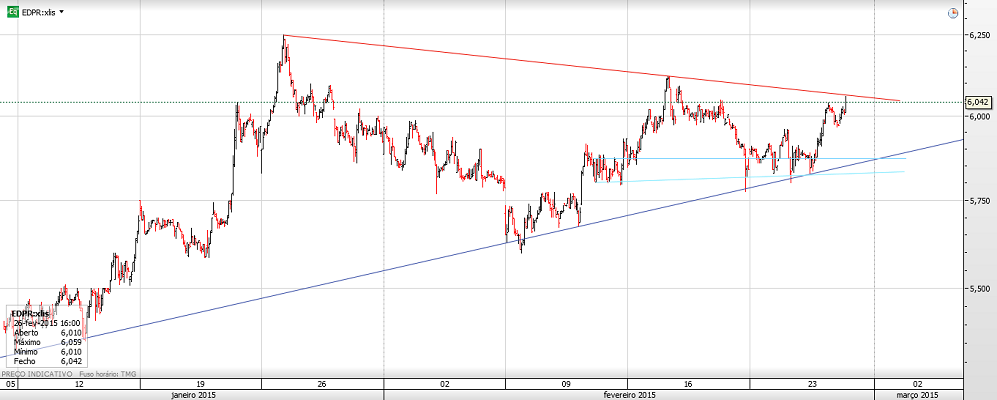Click the Mínimo 6,010 row value
The height and width of the screenshot is (400, 997).
70,352
